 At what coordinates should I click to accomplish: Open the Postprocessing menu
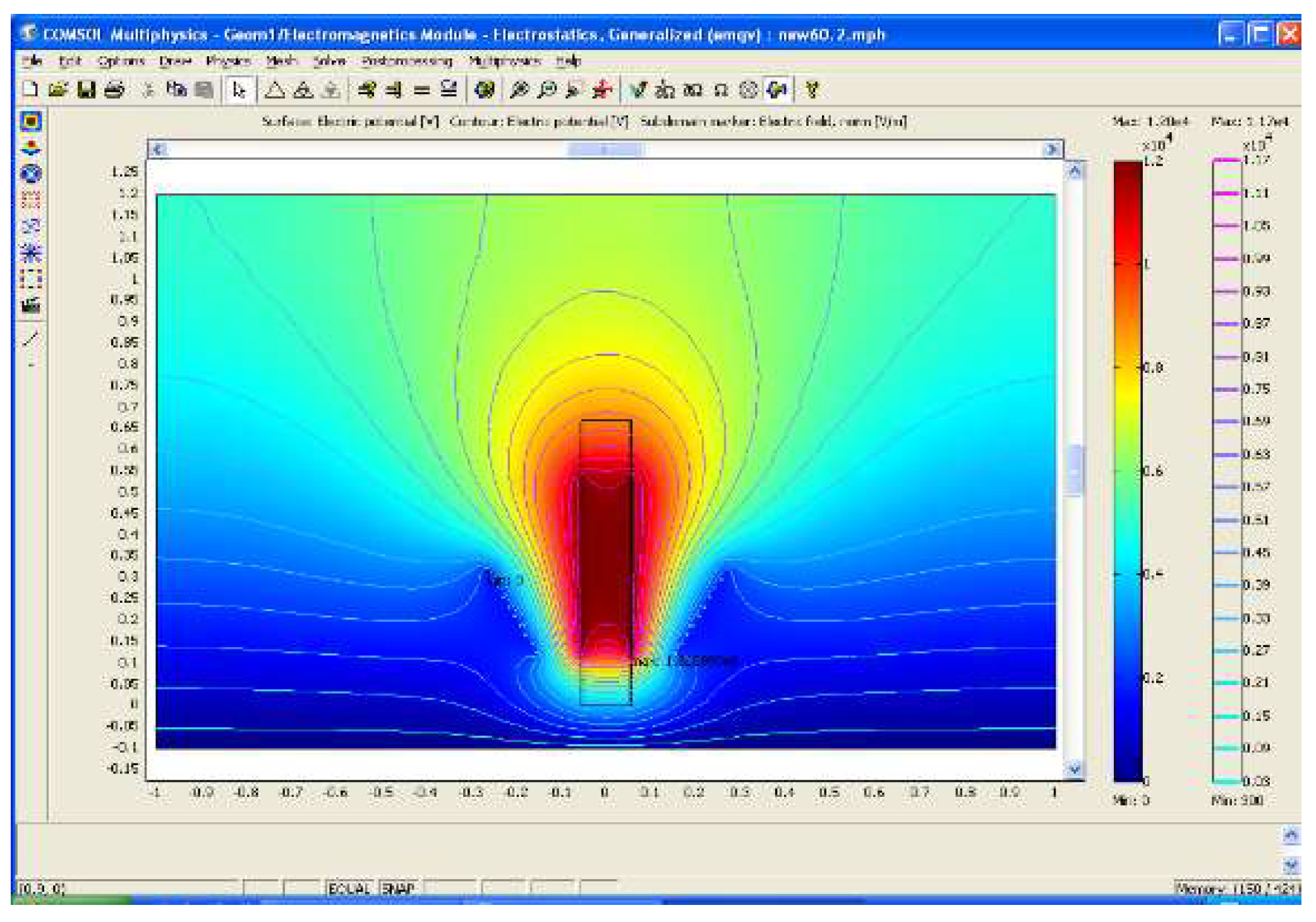pyautogui.click(x=406, y=61)
